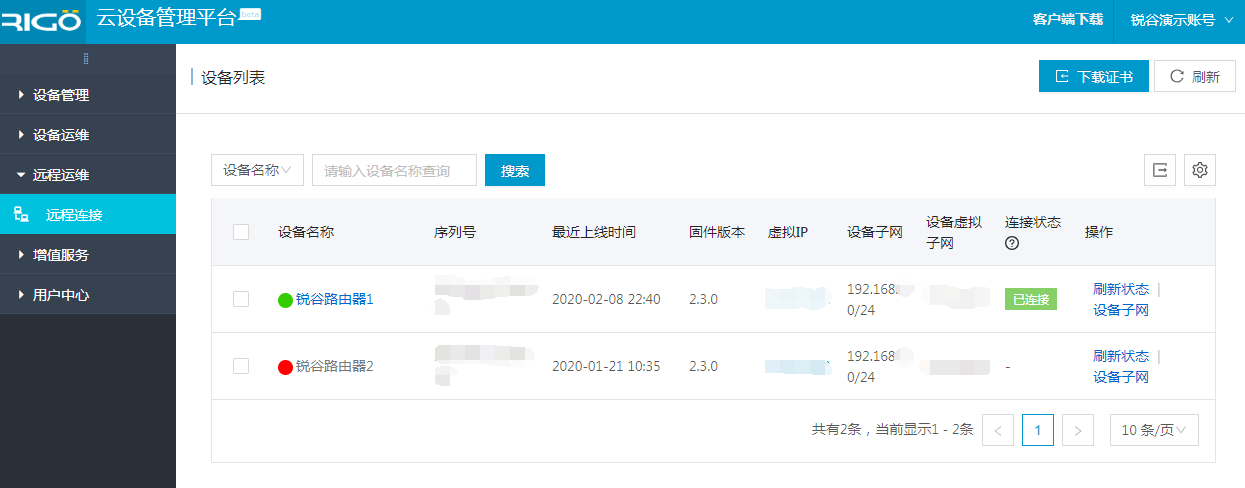The width and height of the screenshot is (1245, 488).
Task: Click the 远程连接 sidebar icon
Action: tap(21, 214)
